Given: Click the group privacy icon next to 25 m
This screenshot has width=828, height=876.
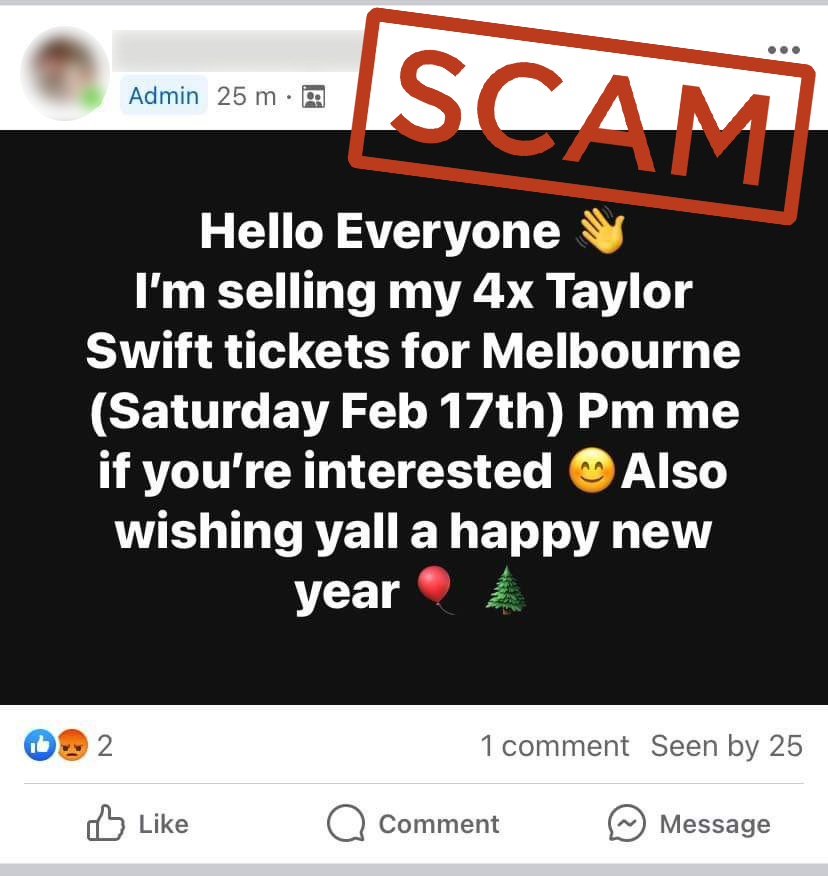Looking at the screenshot, I should click(x=313, y=97).
